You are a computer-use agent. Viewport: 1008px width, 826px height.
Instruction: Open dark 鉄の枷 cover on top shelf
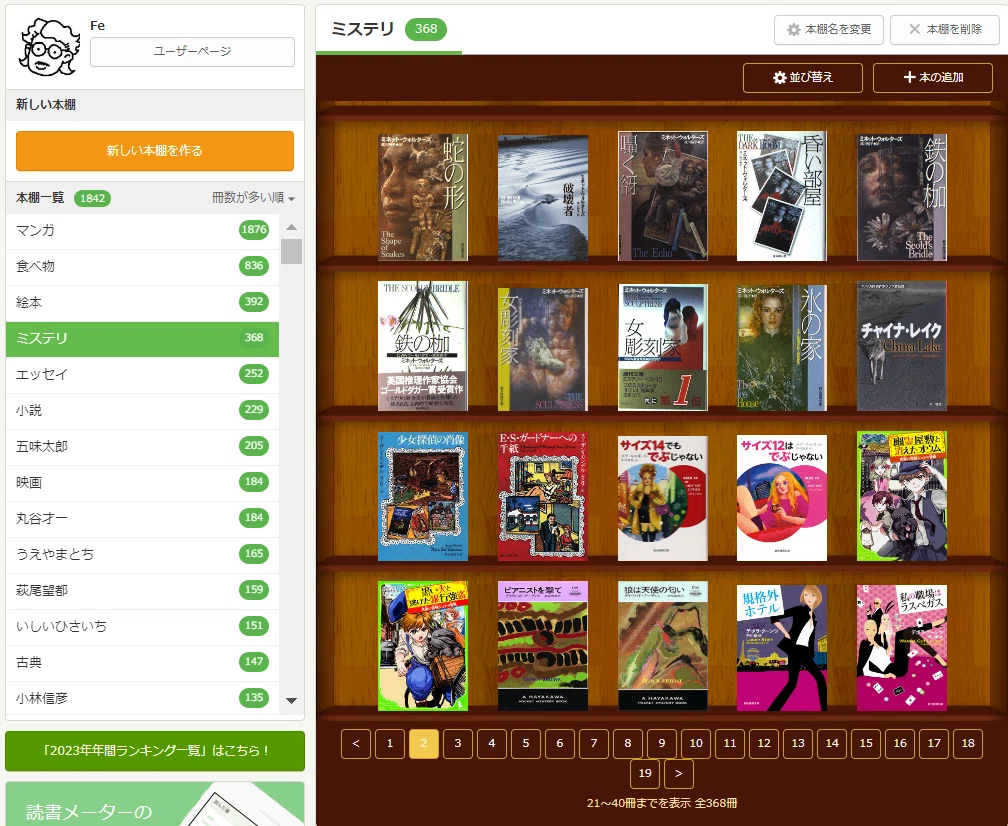tap(902, 197)
